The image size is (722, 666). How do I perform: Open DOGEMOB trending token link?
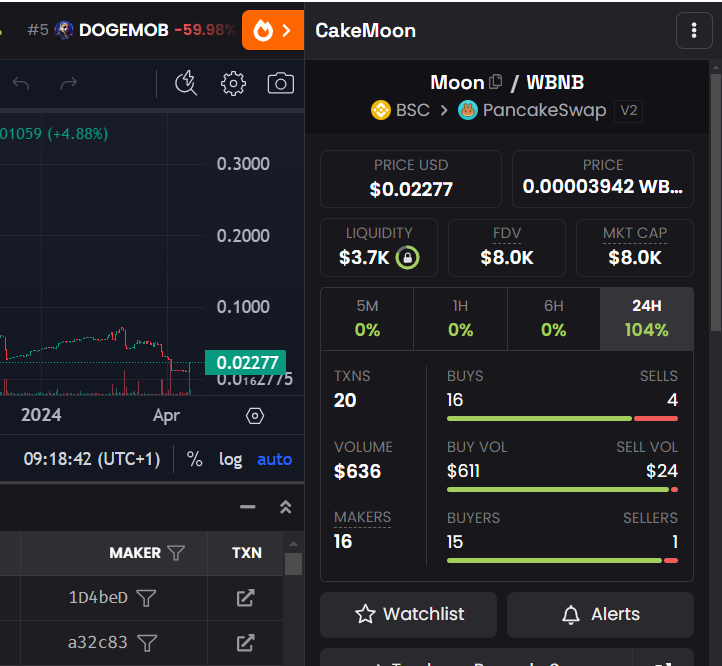pos(132,30)
